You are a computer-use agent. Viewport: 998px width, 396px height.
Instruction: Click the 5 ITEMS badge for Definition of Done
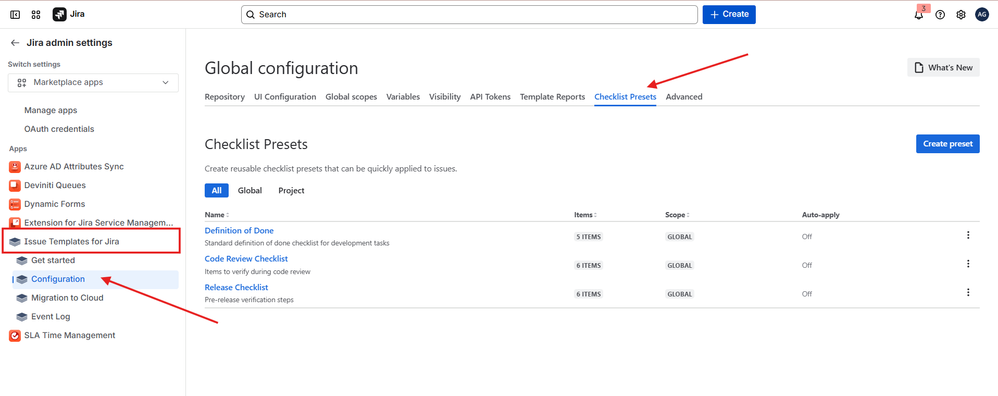(x=588, y=237)
